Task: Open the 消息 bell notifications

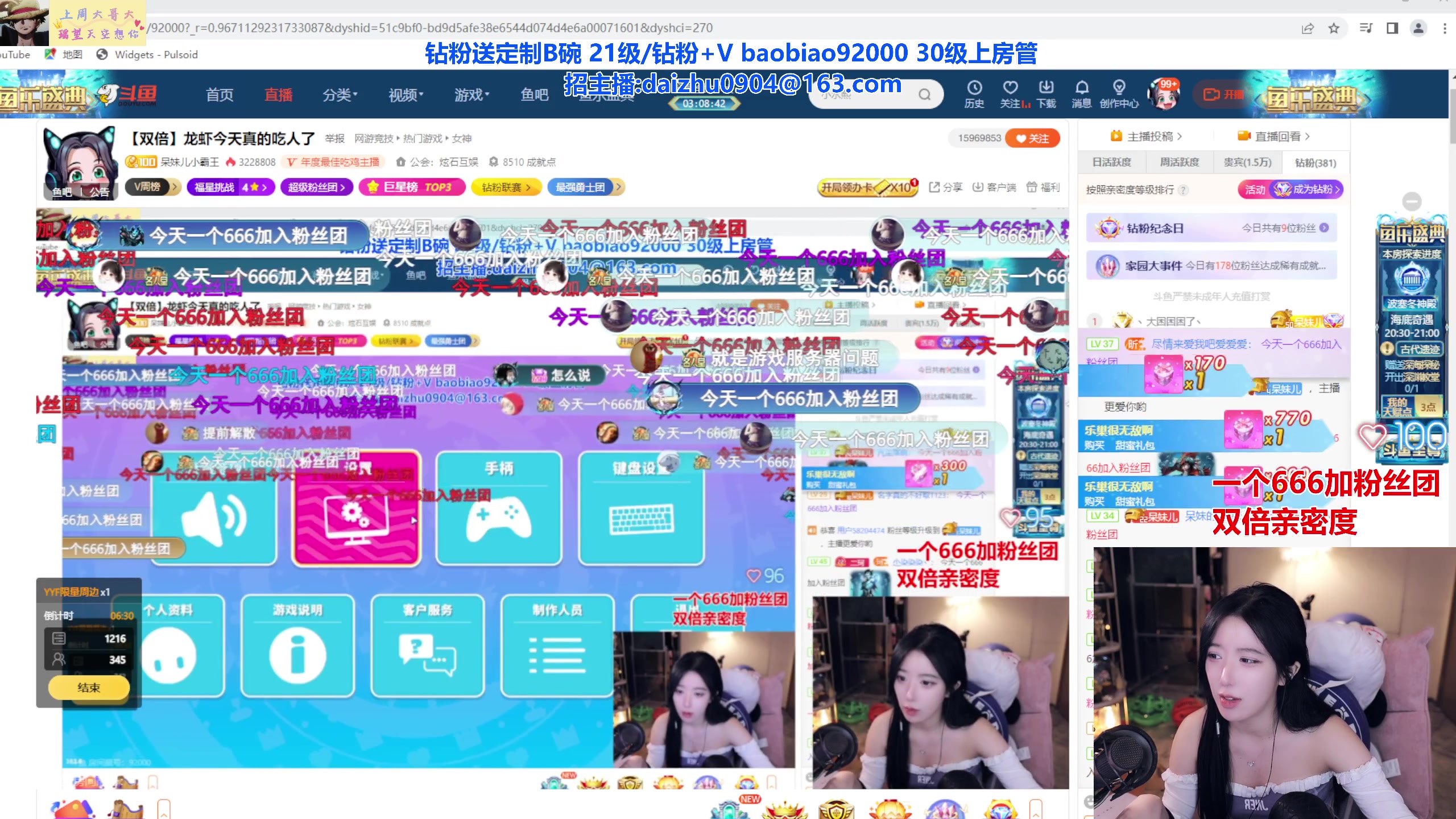Action: click(1082, 94)
